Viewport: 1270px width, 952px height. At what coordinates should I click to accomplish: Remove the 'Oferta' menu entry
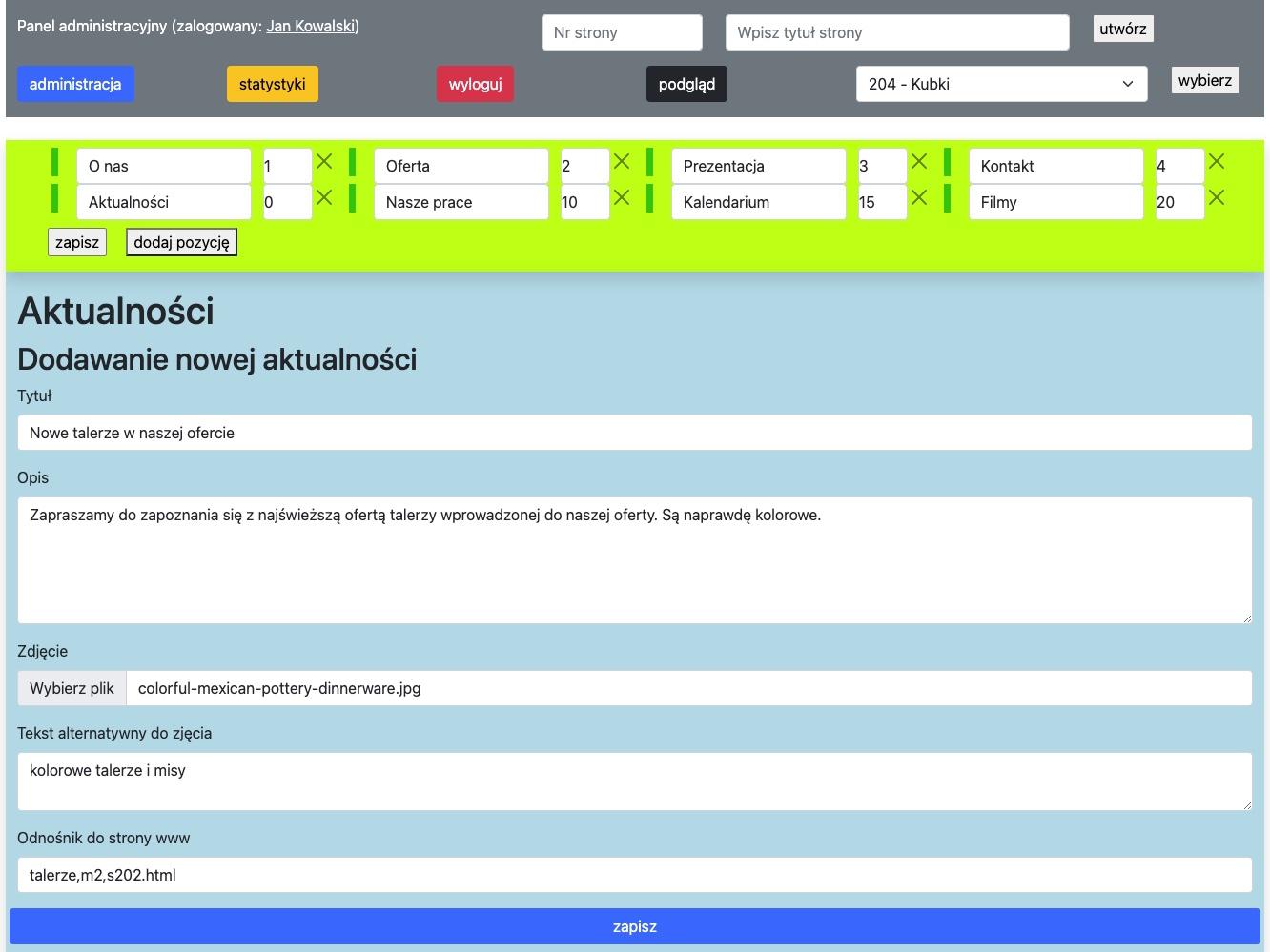coord(622,162)
